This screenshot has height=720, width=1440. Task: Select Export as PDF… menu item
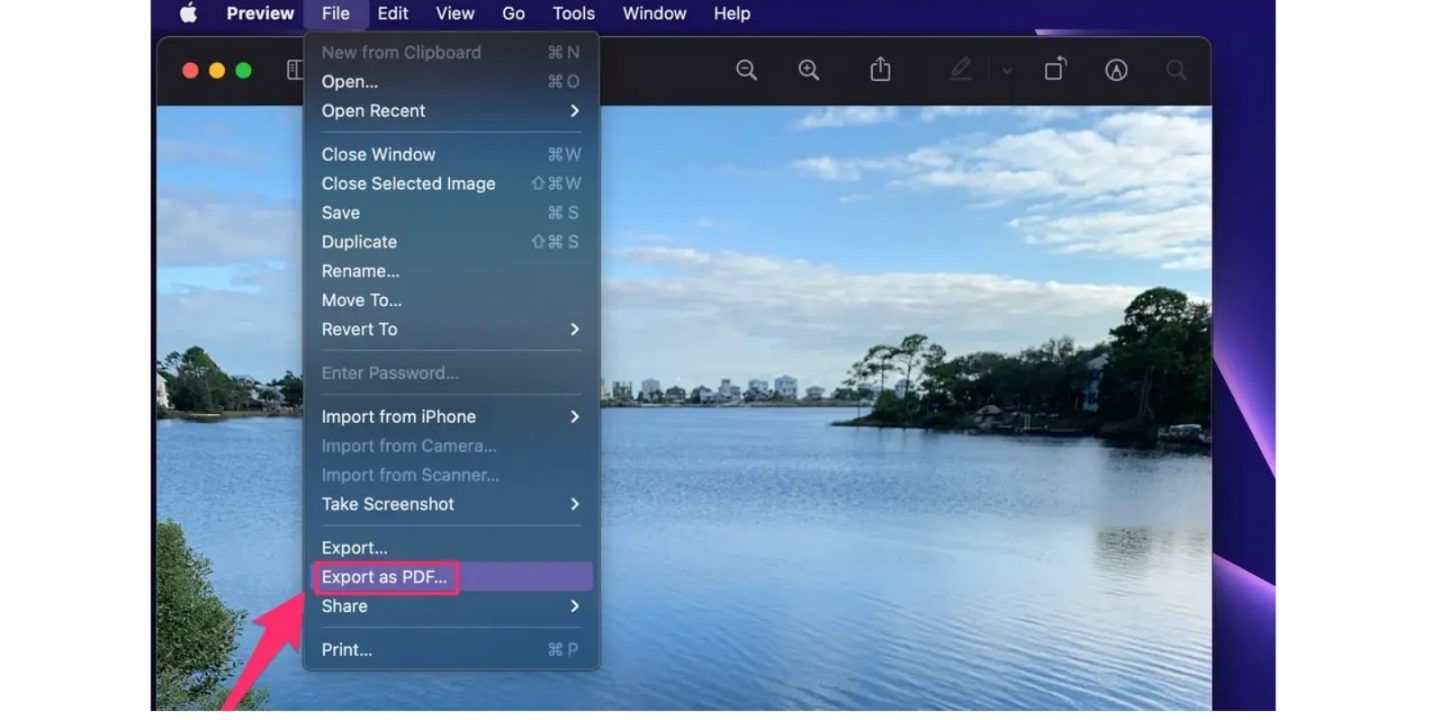384,577
